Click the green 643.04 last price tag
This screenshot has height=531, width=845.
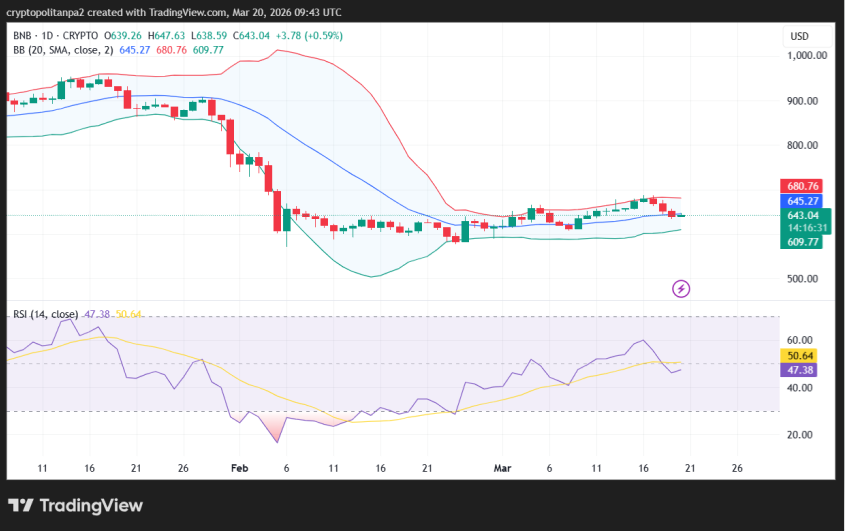(800, 215)
